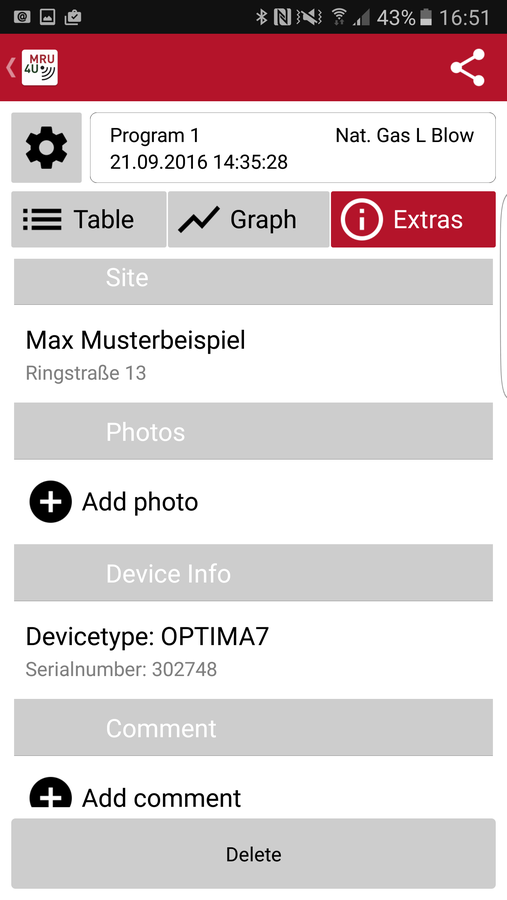This screenshot has width=507, height=900.
Task: Go back using the left chevron
Action: pos(10,68)
